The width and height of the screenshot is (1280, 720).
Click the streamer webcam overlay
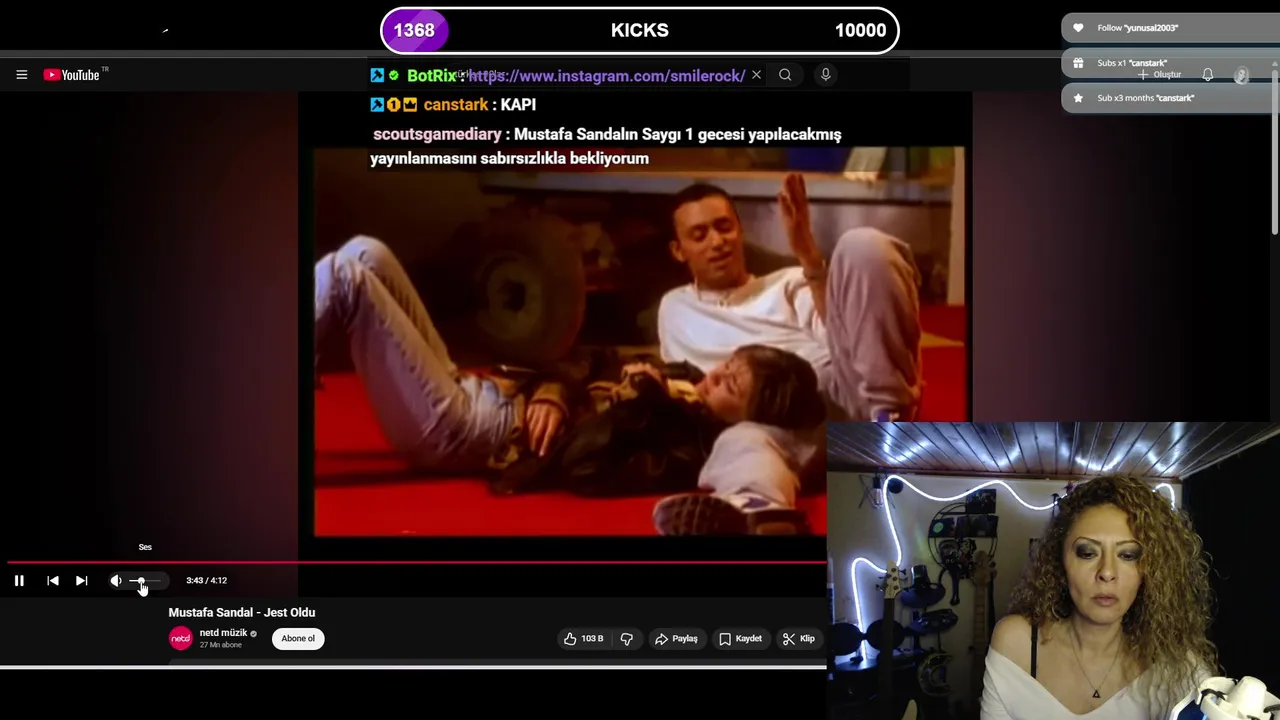pos(1053,571)
